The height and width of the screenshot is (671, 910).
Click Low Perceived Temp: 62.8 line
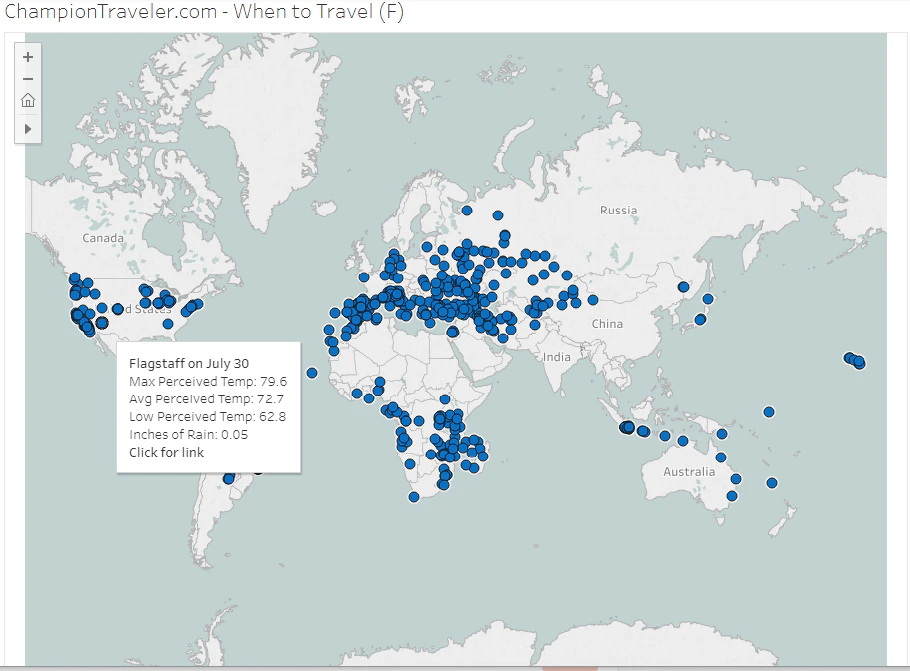pos(207,417)
